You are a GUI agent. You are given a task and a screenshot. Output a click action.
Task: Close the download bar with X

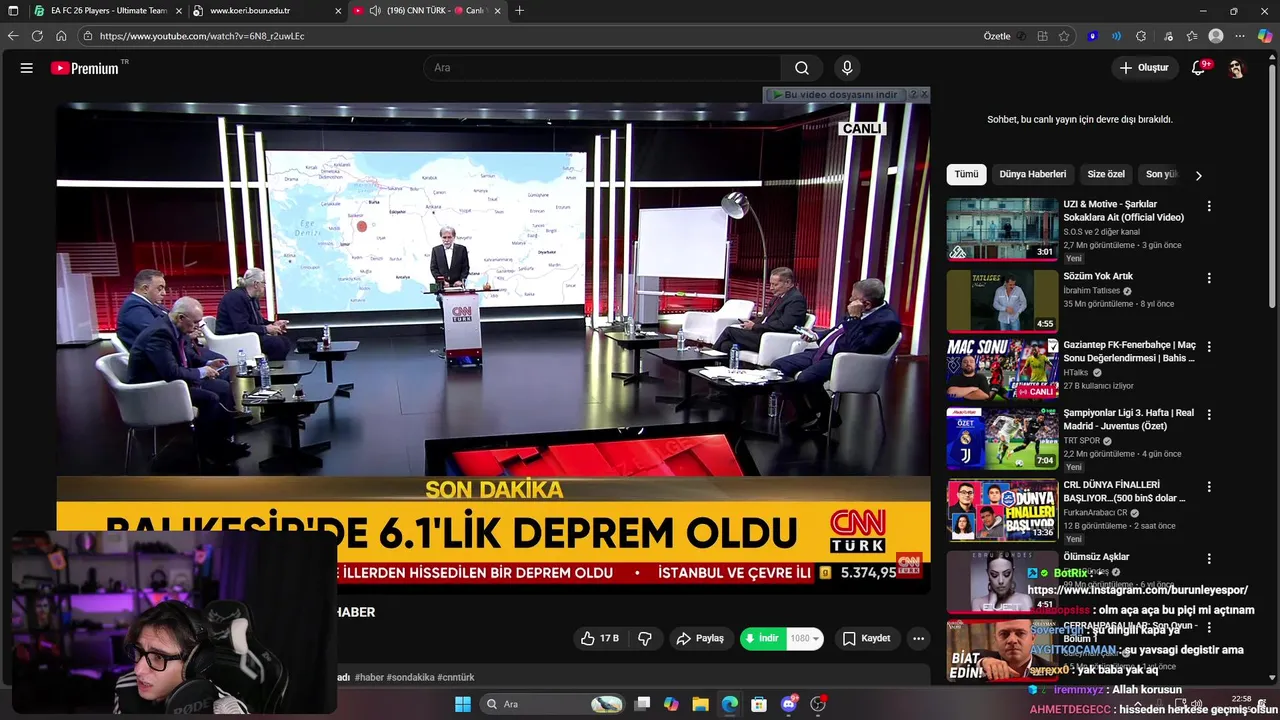point(924,94)
